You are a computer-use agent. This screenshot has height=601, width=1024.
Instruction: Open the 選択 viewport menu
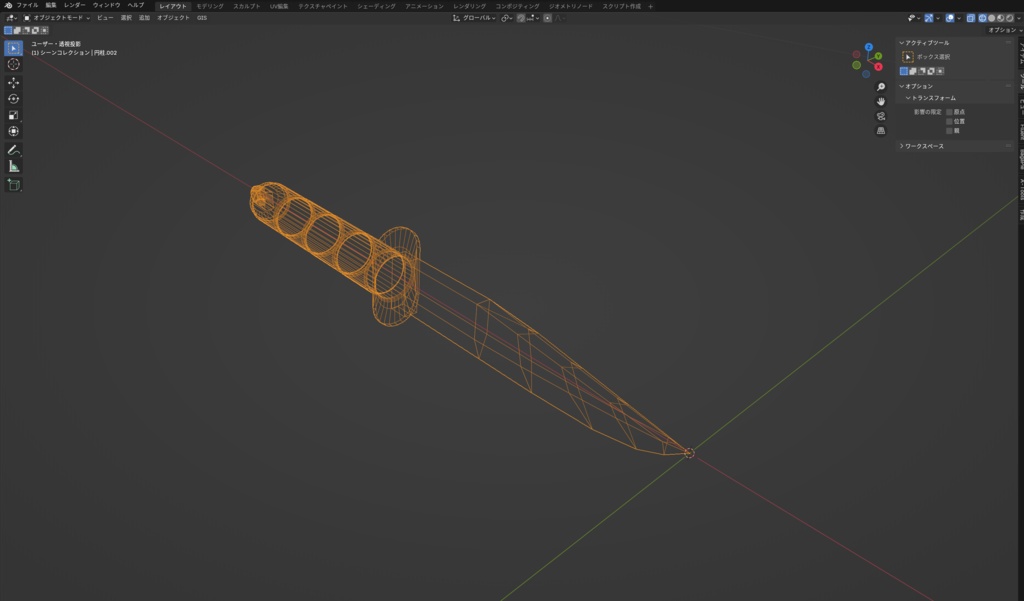(x=126, y=18)
